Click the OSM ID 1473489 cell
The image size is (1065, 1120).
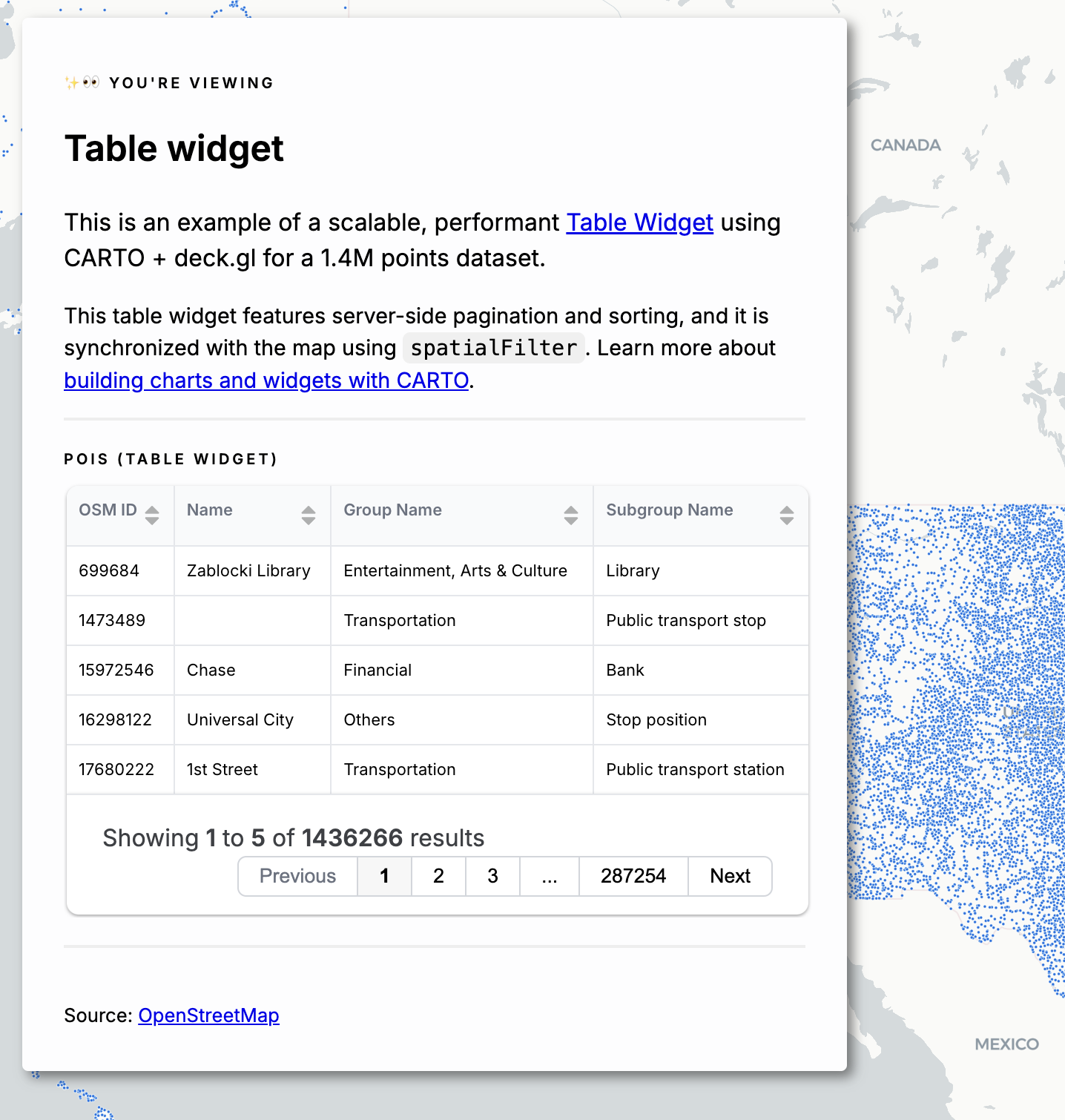[112, 620]
